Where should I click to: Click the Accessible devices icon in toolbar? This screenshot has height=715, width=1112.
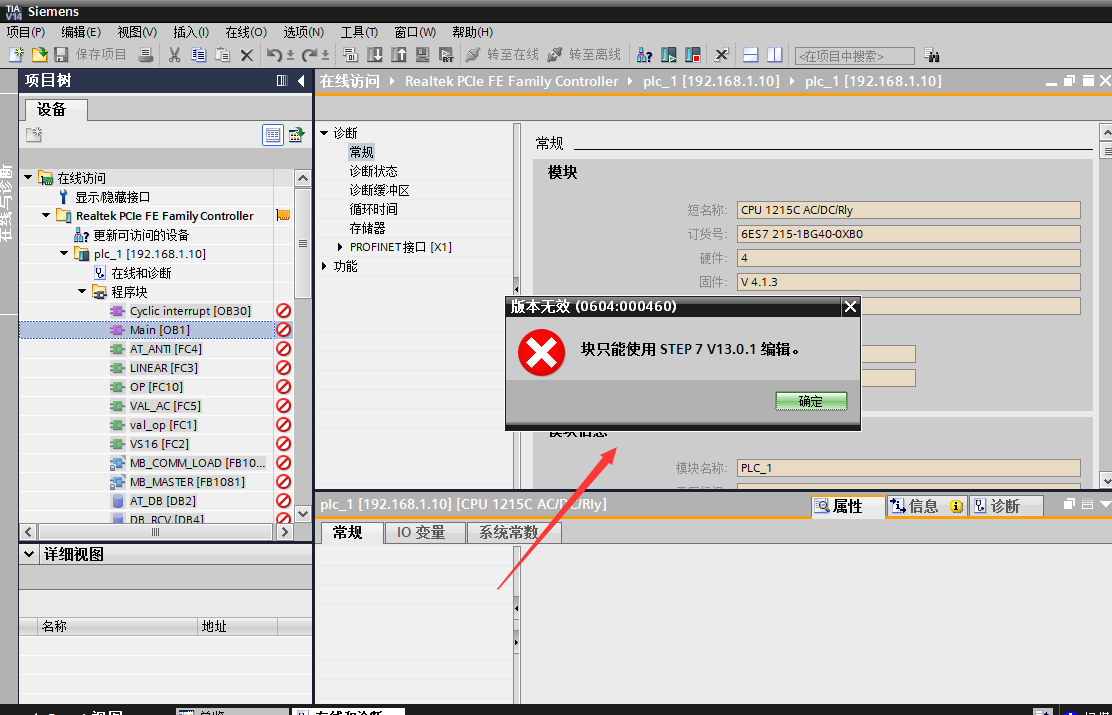pyautogui.click(x=645, y=55)
